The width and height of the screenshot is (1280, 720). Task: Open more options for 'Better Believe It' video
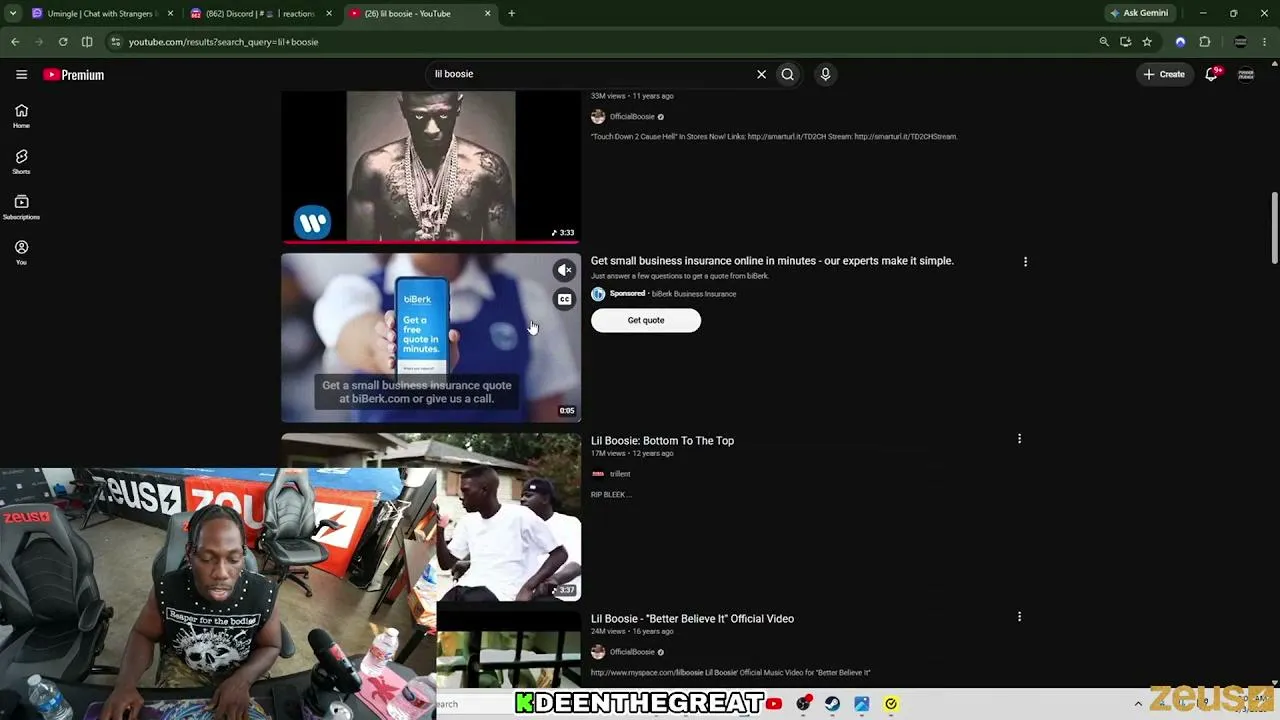[x=1019, y=617]
